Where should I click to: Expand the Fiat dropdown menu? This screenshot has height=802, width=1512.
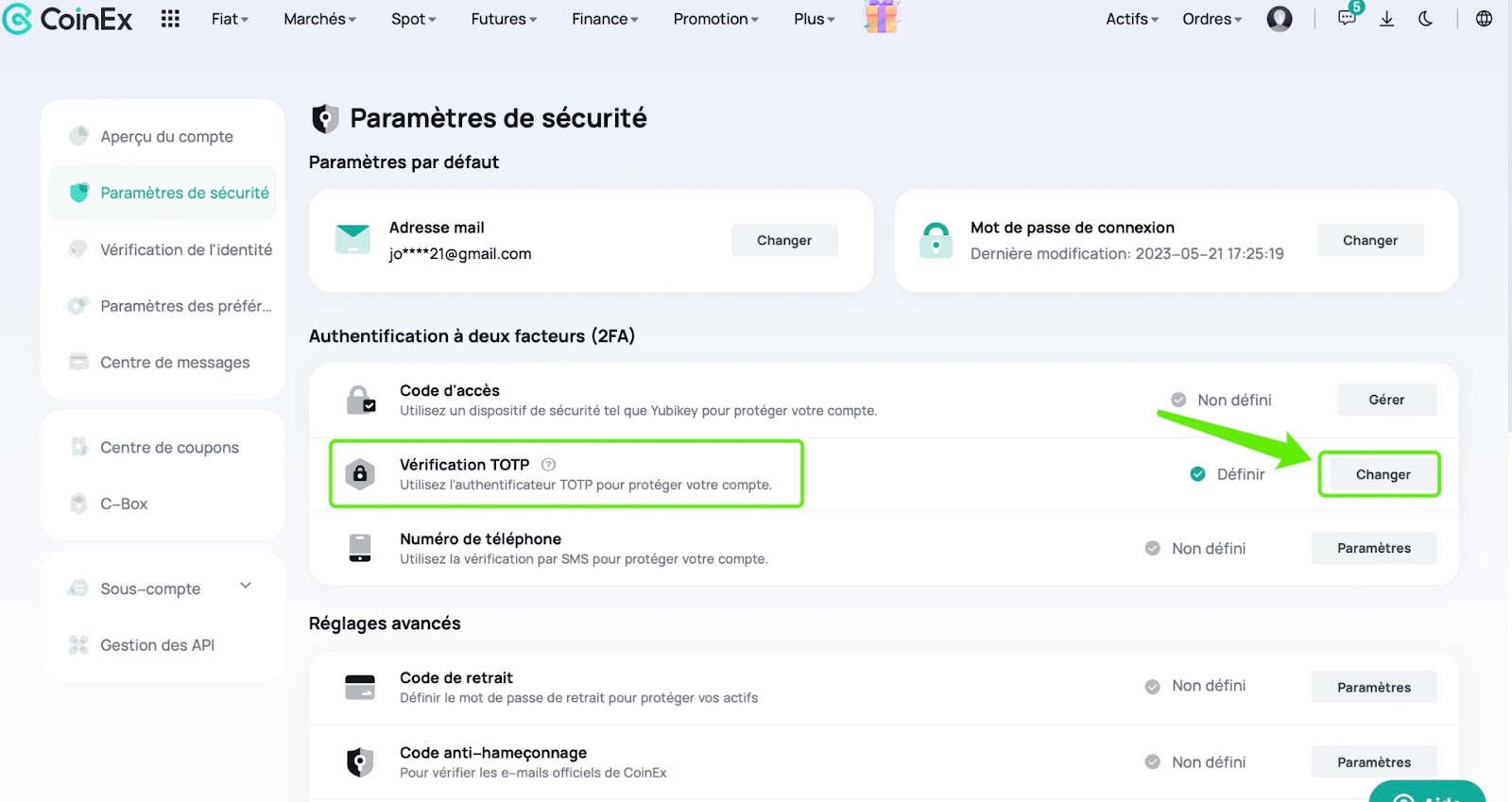[x=230, y=19]
